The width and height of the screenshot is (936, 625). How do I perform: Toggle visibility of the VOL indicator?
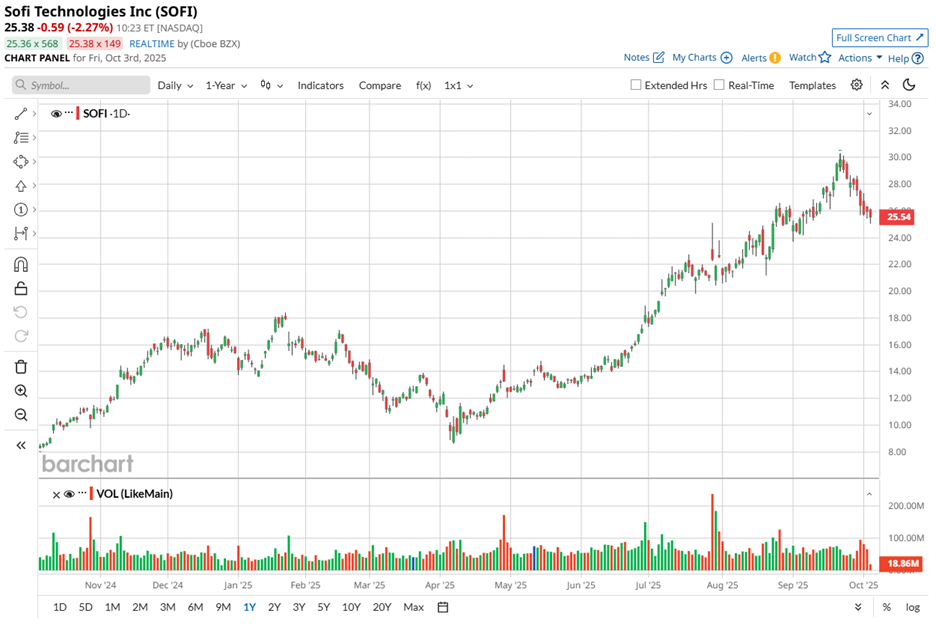coord(69,494)
